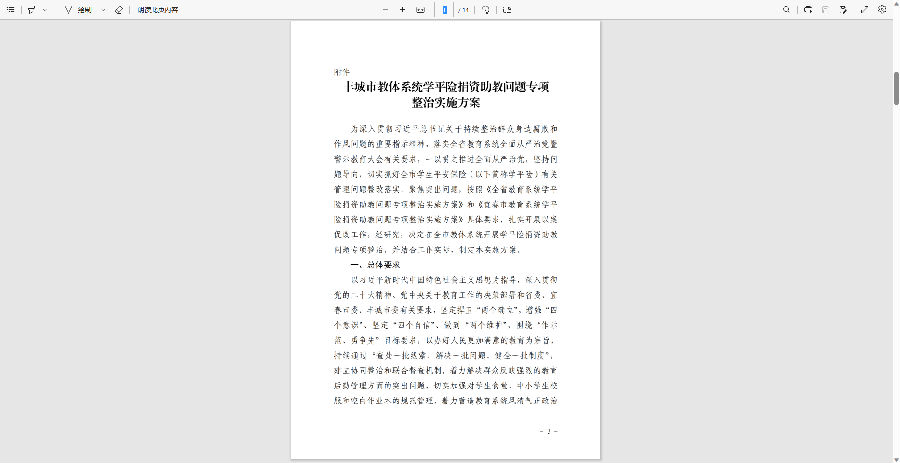Click the rotate page icon
The width and height of the screenshot is (900, 463).
point(486,10)
